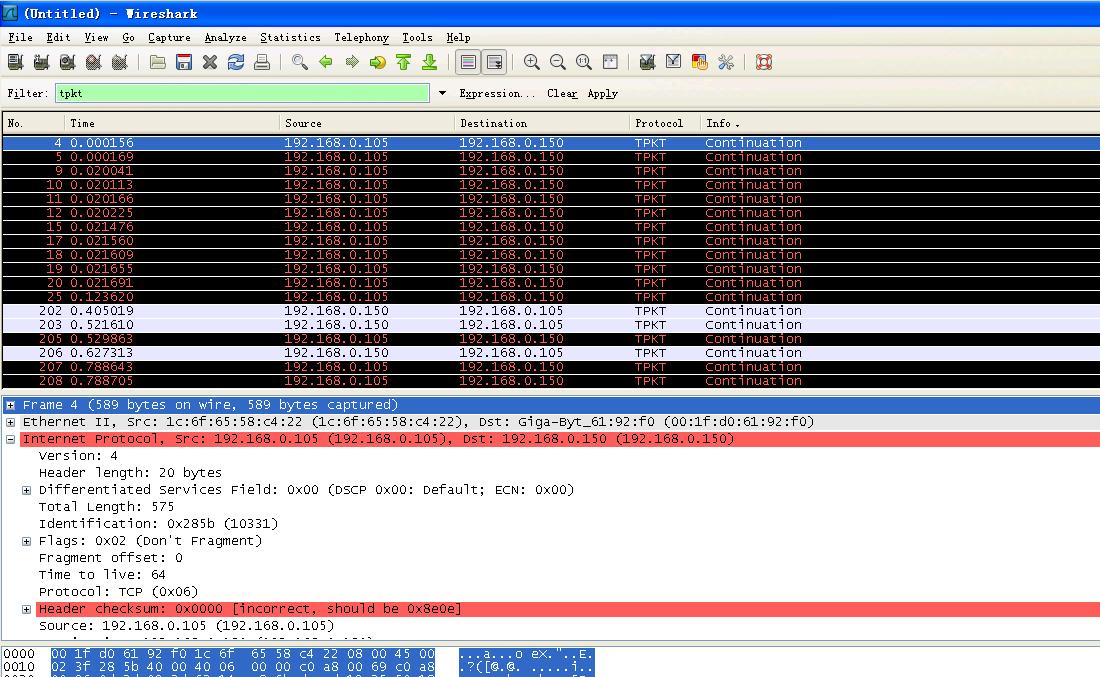Edit display filters icon
This screenshot has width=1100, height=677.
click(x=673, y=62)
